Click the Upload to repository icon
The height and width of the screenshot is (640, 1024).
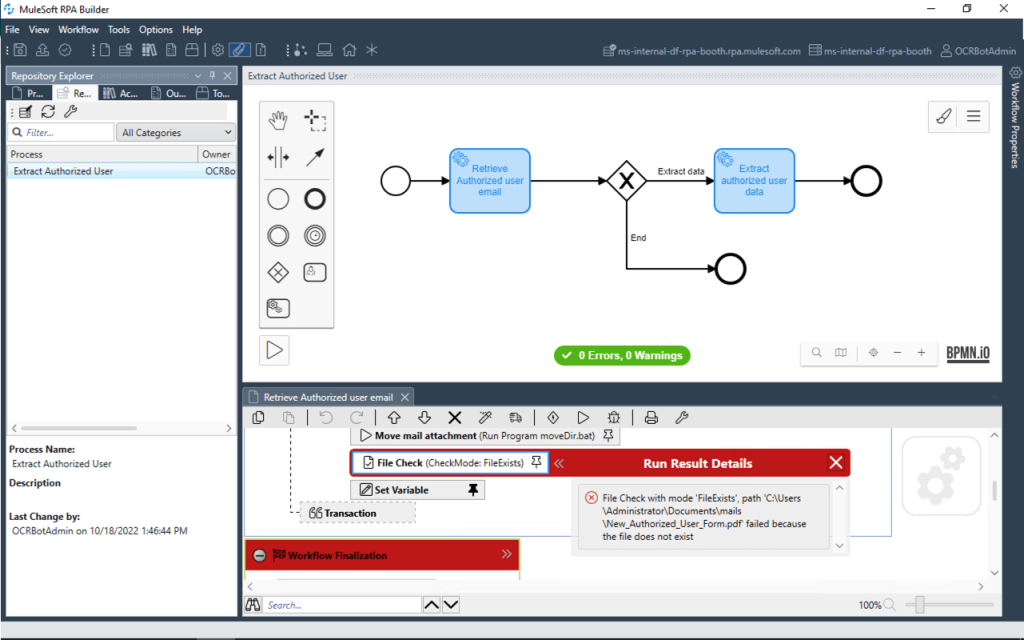[x=42, y=50]
